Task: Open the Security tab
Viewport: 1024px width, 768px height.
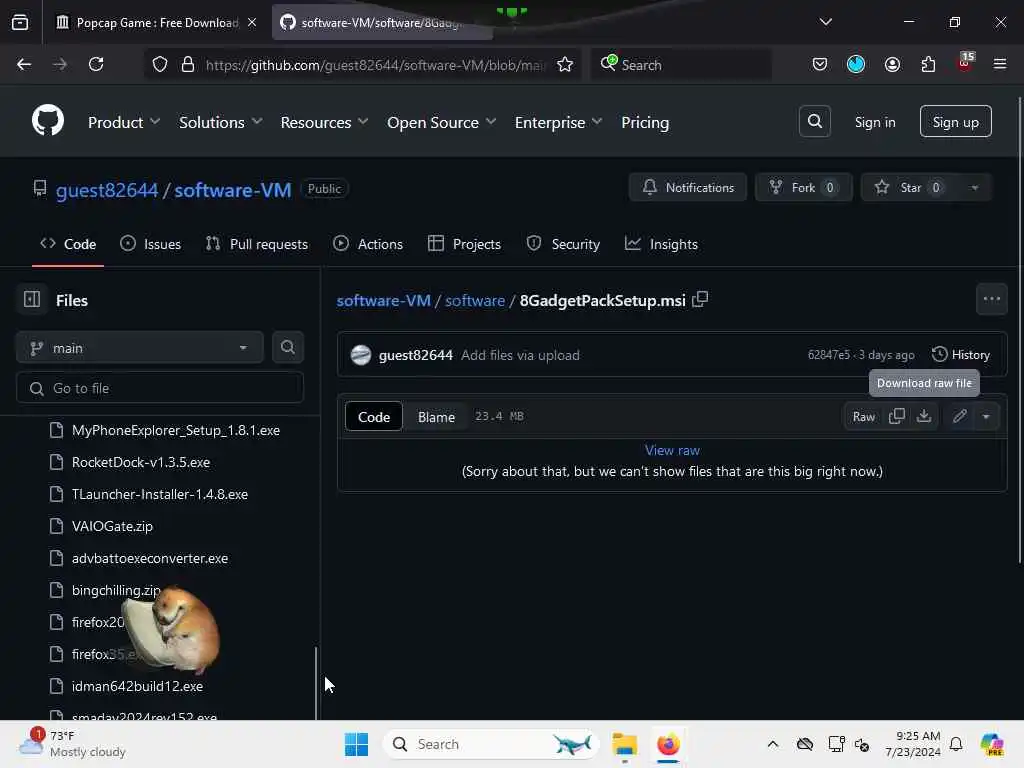Action: click(x=563, y=244)
